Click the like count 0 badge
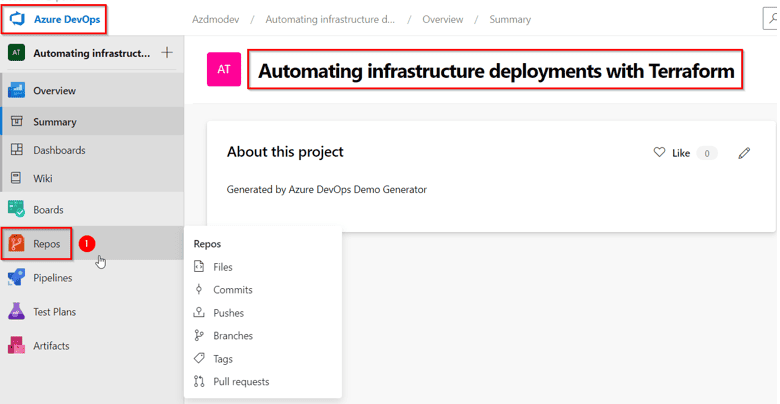The height and width of the screenshot is (404, 780). coord(707,153)
